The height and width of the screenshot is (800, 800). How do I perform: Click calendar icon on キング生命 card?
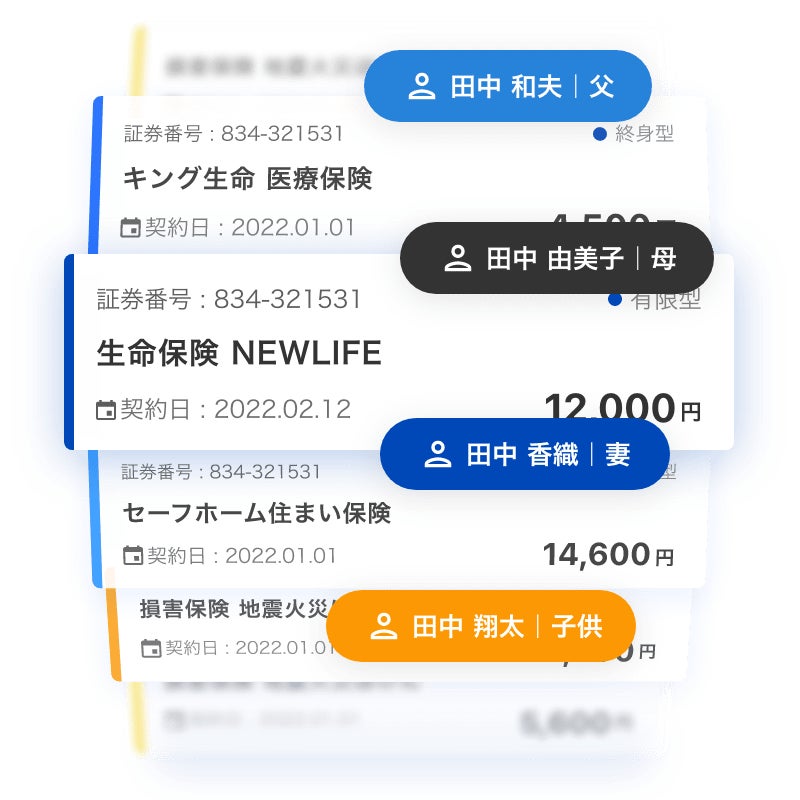pos(130,228)
